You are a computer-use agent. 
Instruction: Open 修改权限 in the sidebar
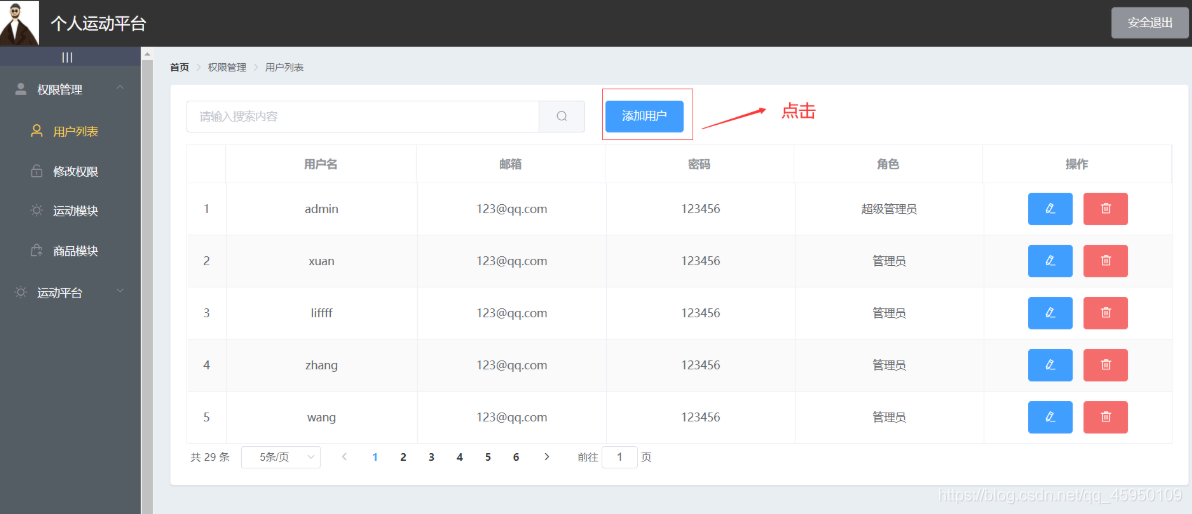pyautogui.click(x=71, y=172)
